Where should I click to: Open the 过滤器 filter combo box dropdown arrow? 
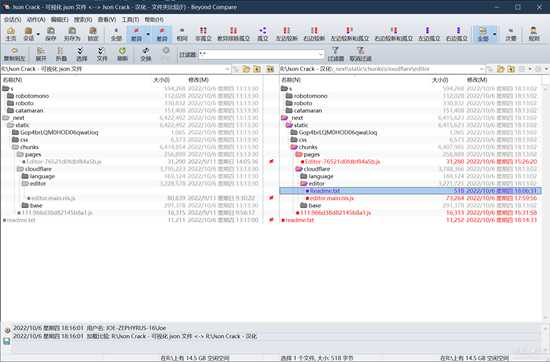click(321, 54)
